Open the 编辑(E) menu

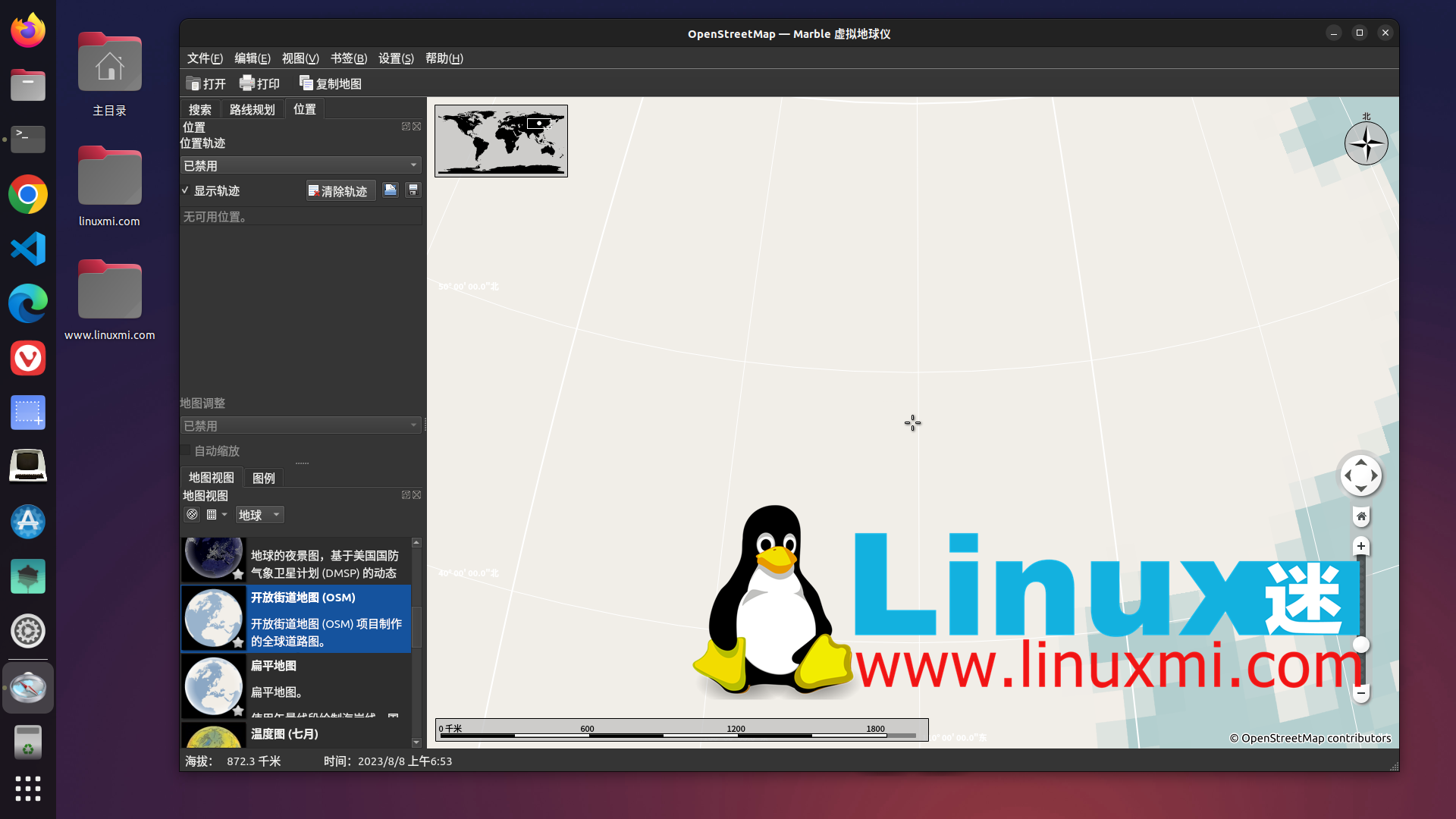(252, 58)
